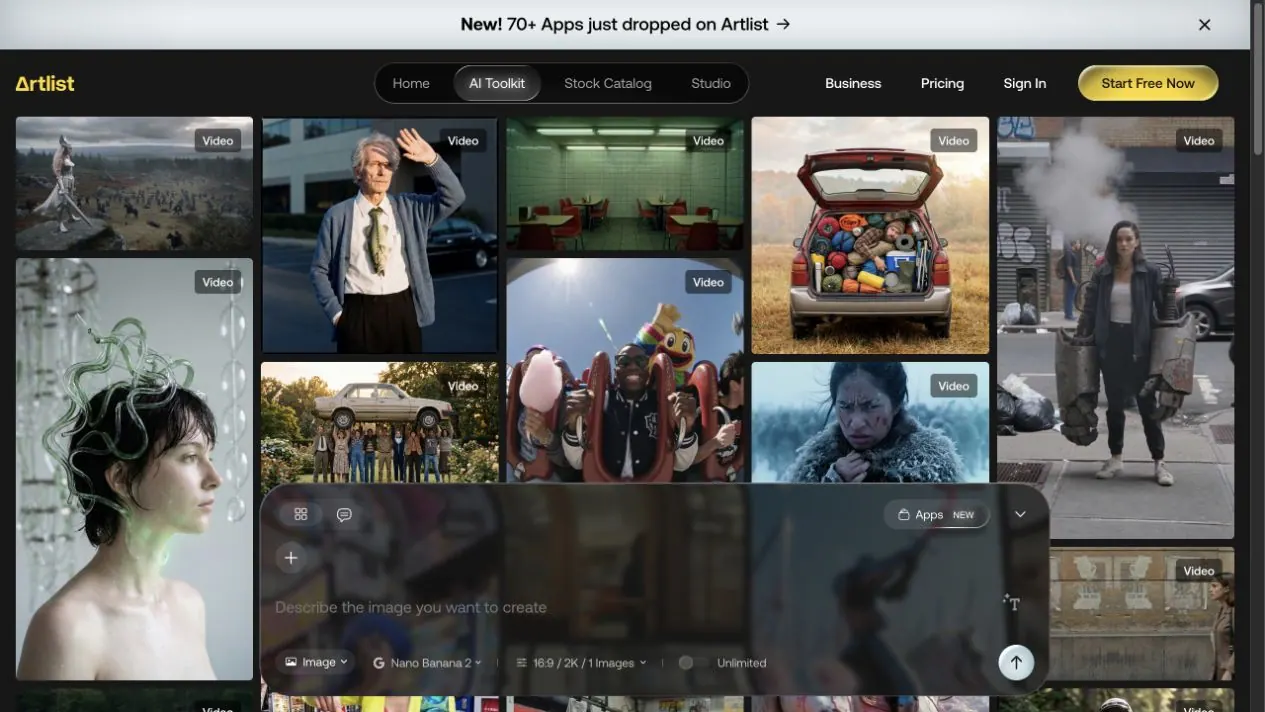This screenshot has width=1265, height=712.
Task: Open the woman with glass snake hair video
Action: [x=134, y=469]
